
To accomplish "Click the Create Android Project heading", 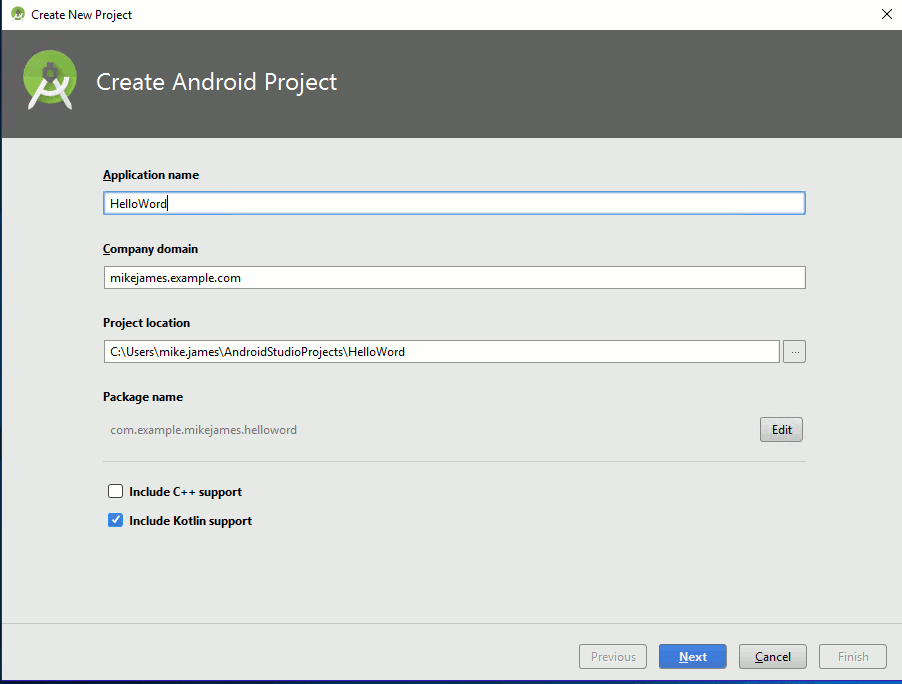I will pos(216,82).
